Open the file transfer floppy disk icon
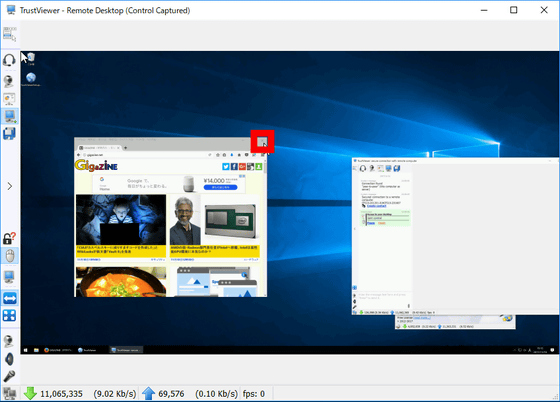The width and height of the screenshot is (560, 402). click(x=9, y=134)
